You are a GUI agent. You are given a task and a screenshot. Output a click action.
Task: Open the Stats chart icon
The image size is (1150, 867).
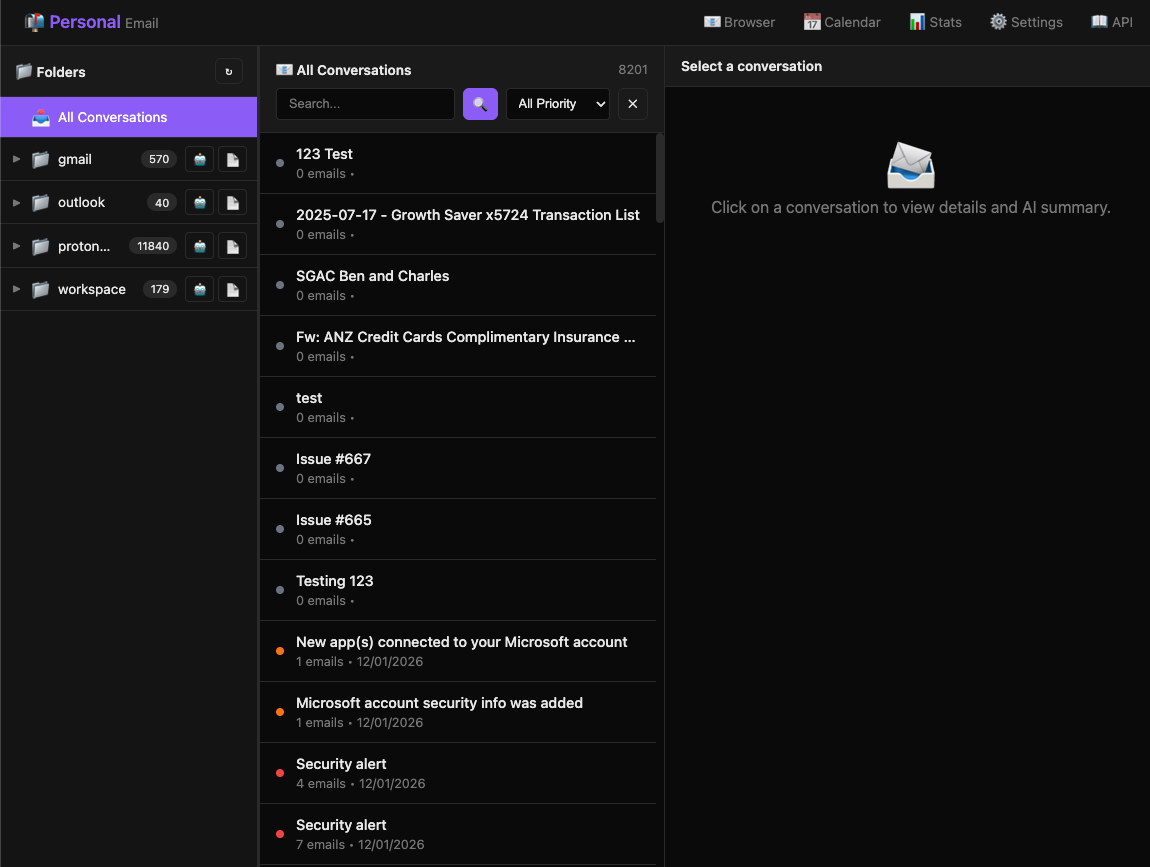pyautogui.click(x=935, y=21)
